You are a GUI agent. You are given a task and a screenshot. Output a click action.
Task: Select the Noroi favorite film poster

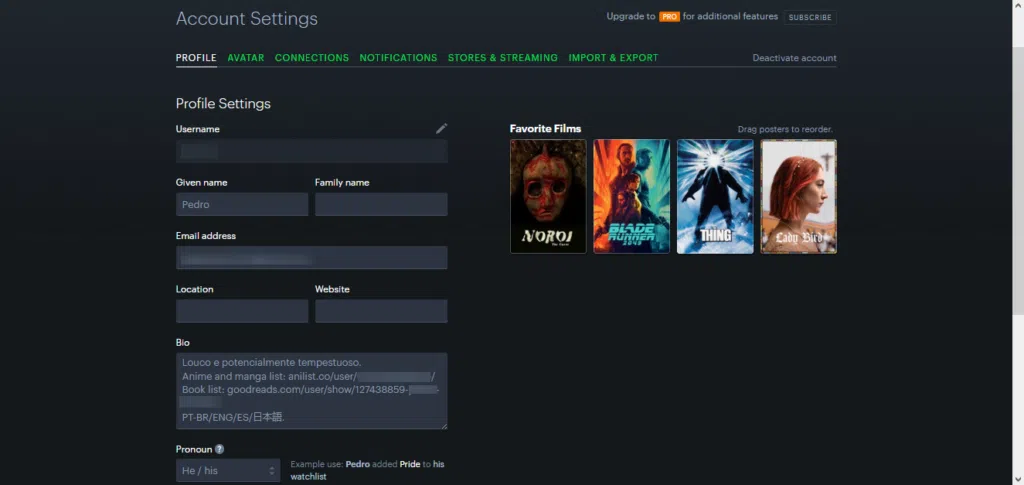pyautogui.click(x=548, y=196)
